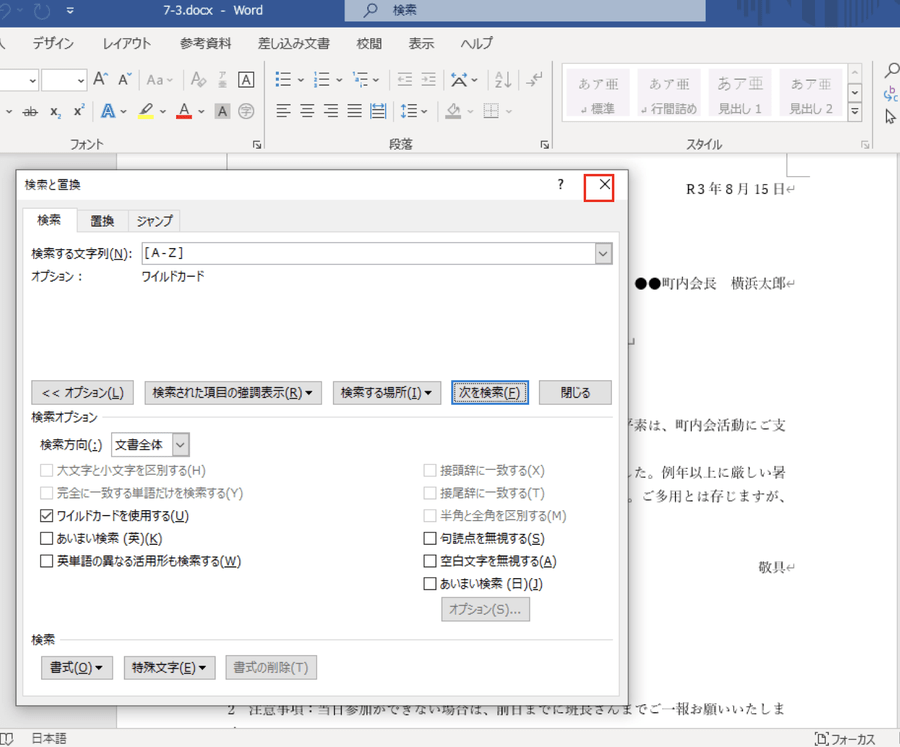This screenshot has height=747, width=900.
Task: Justify paragraph text
Action: pos(354,111)
